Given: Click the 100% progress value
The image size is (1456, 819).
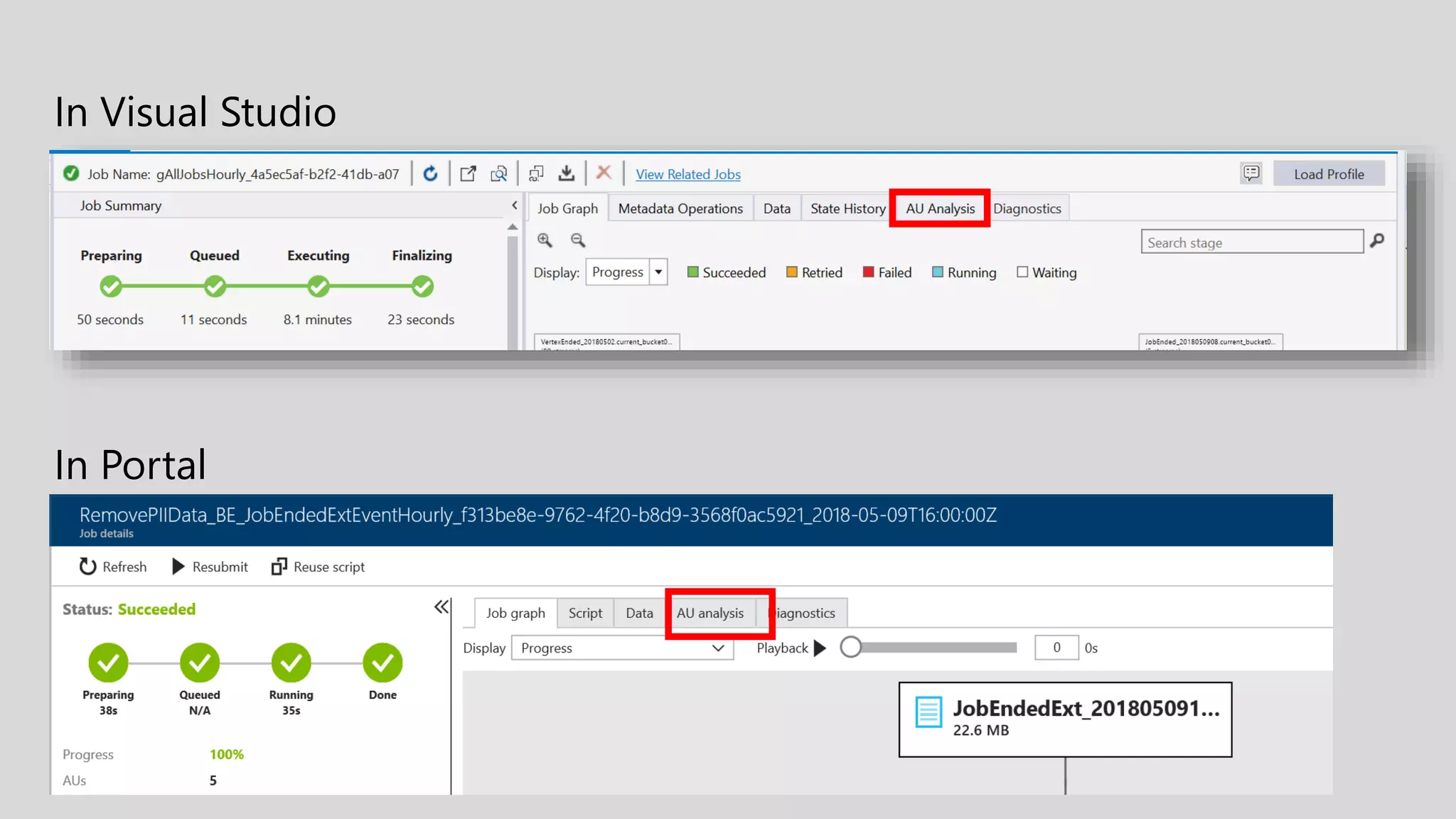Looking at the screenshot, I should pos(226,754).
